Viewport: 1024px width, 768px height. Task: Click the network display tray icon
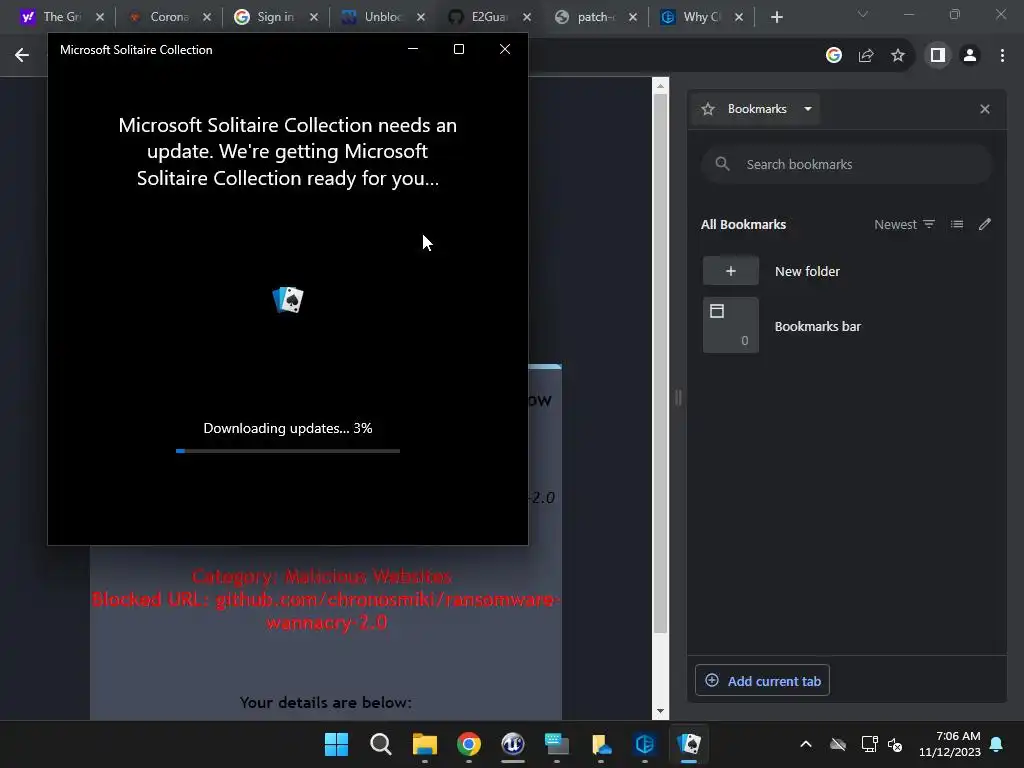click(869, 744)
